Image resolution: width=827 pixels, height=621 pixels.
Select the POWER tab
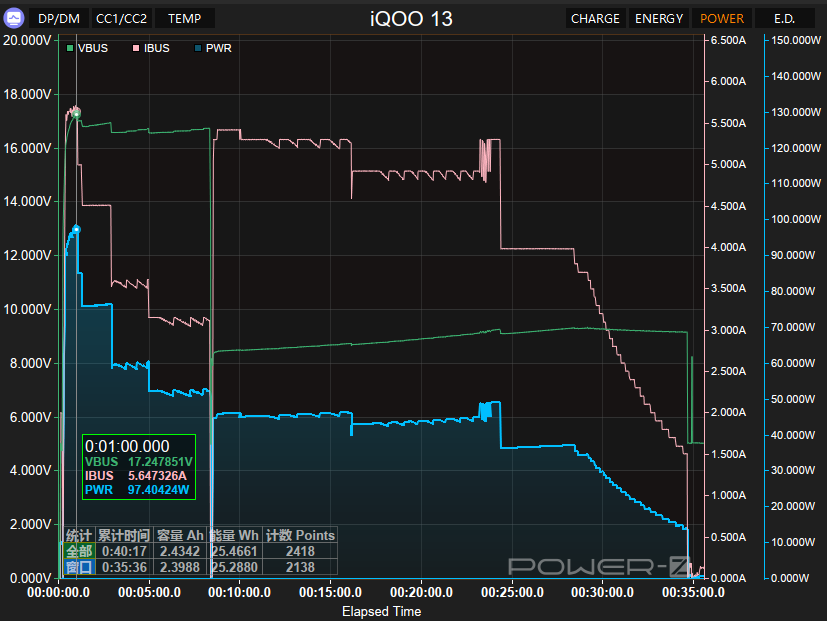click(722, 18)
